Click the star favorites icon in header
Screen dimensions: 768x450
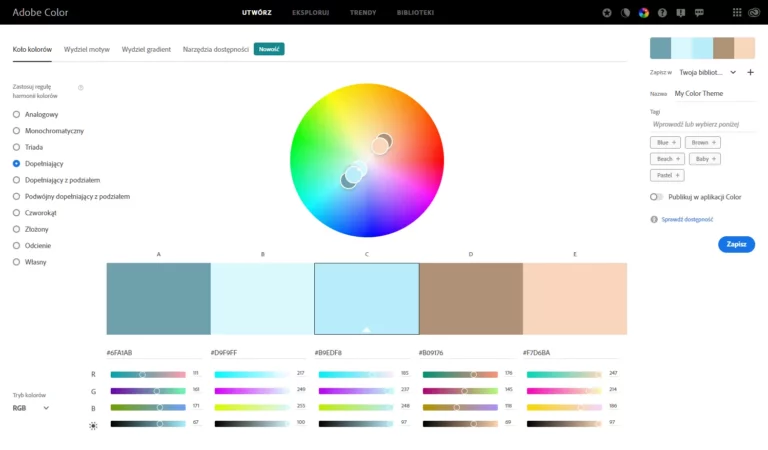pyautogui.click(x=607, y=13)
